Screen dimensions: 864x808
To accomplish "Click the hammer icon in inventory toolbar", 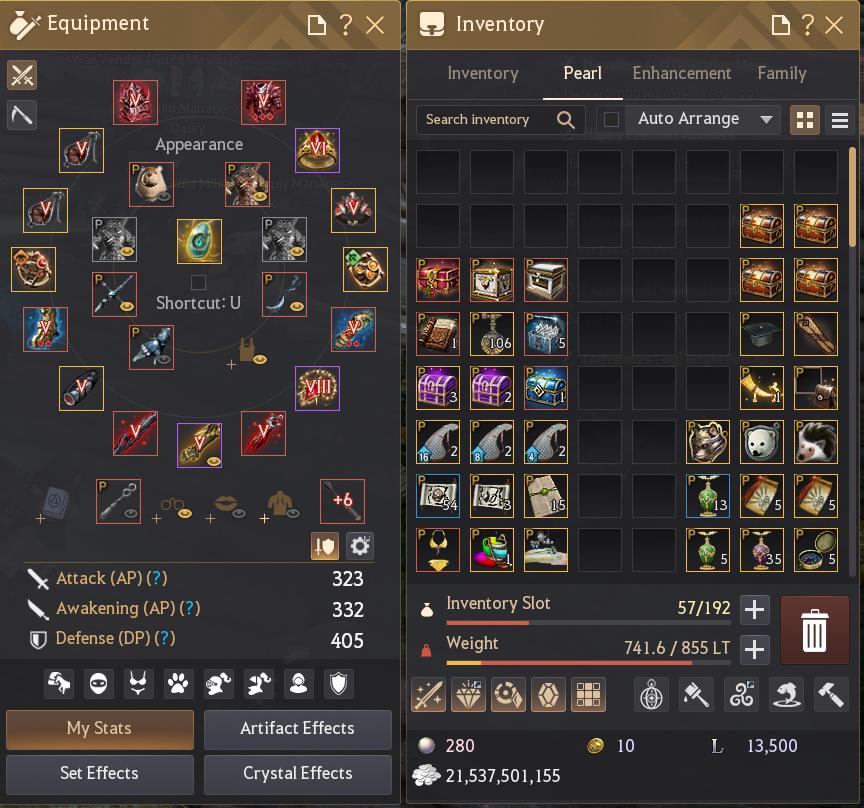I will pos(831,694).
